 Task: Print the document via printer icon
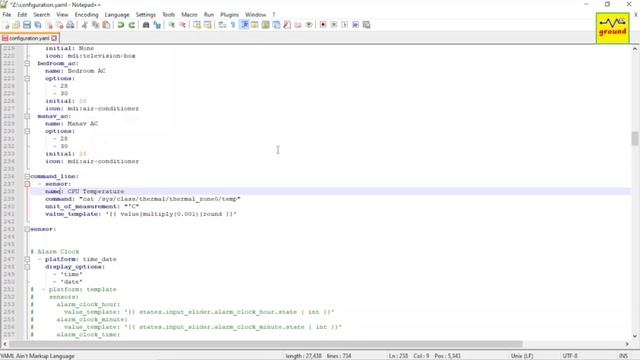(x=70, y=25)
